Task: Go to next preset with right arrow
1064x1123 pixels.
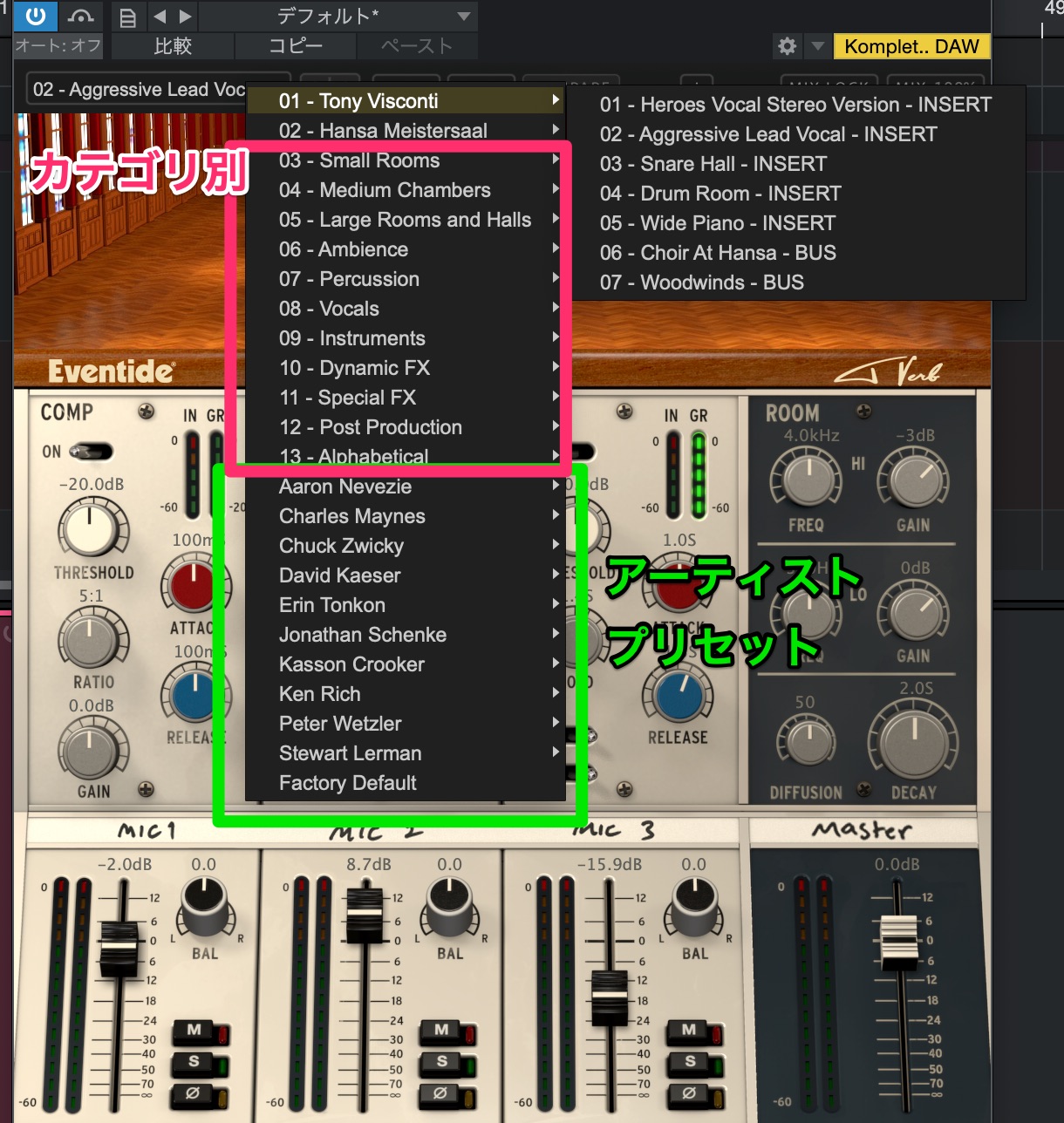Action: [x=185, y=17]
